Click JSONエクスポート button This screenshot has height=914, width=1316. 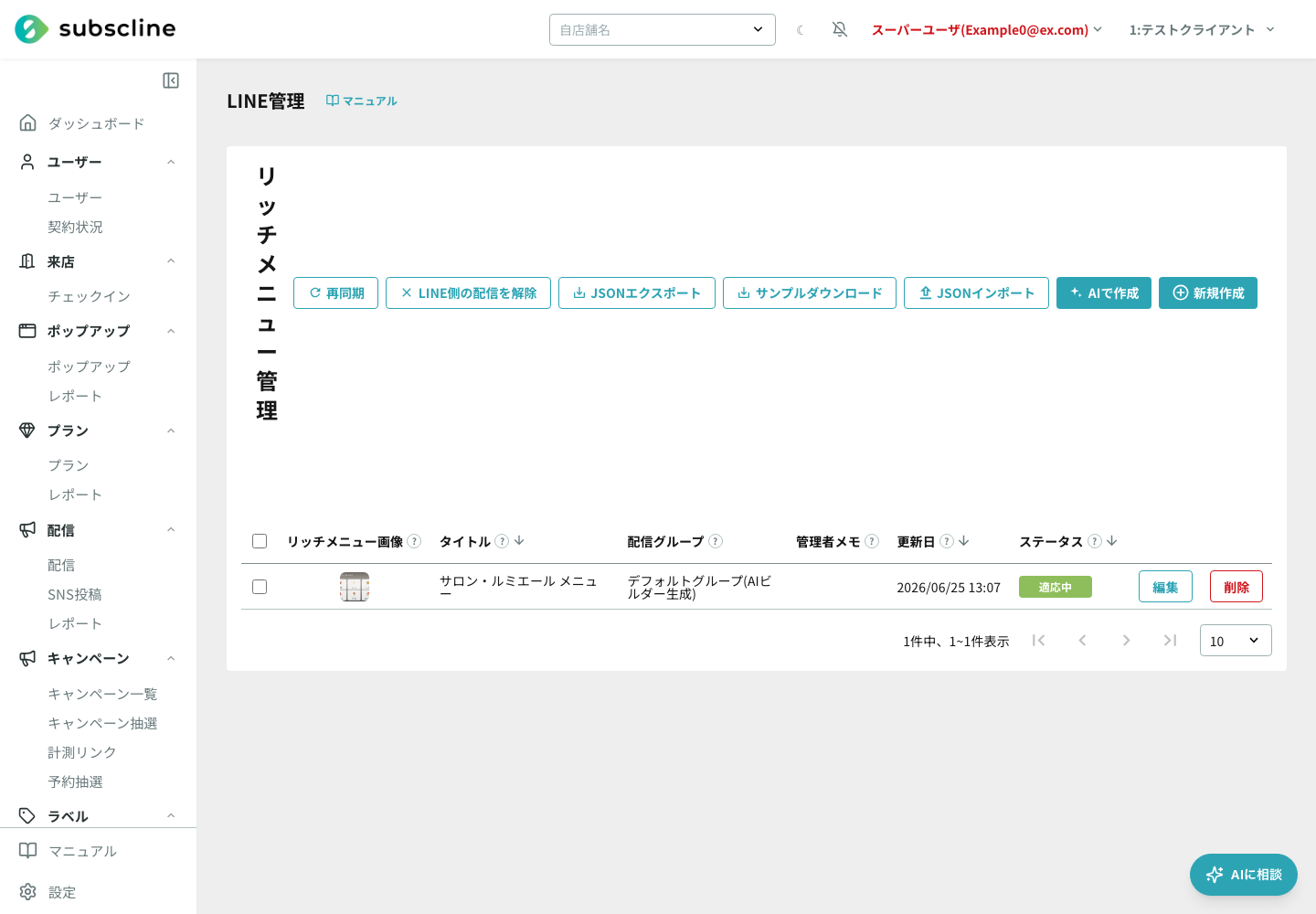coord(637,293)
